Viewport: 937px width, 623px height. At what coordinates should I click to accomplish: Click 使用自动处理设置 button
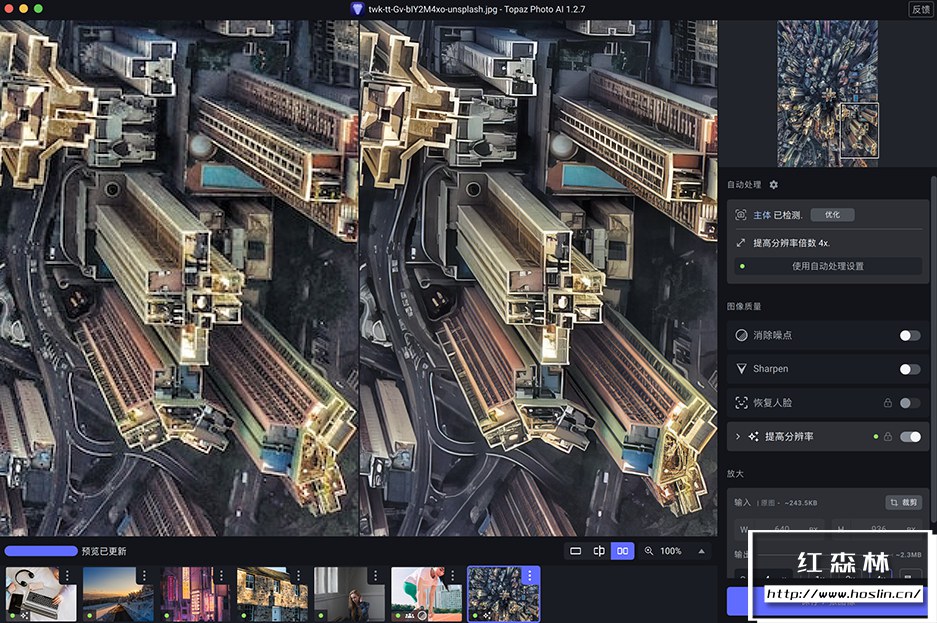coord(827,266)
